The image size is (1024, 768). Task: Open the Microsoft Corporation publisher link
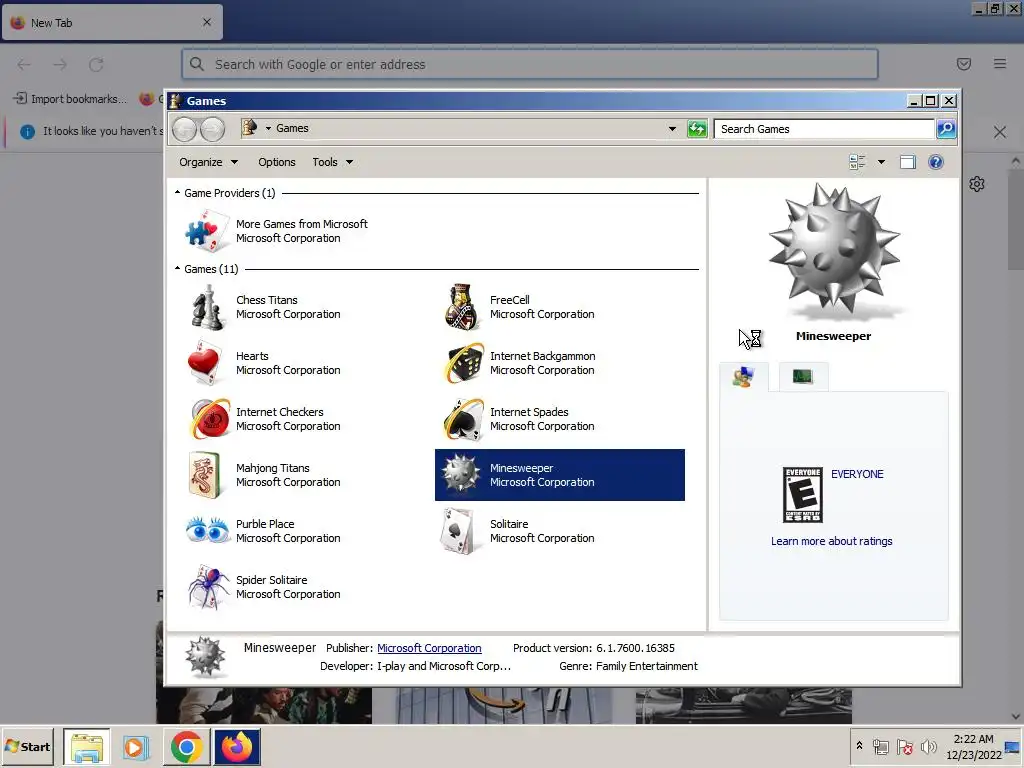[429, 648]
